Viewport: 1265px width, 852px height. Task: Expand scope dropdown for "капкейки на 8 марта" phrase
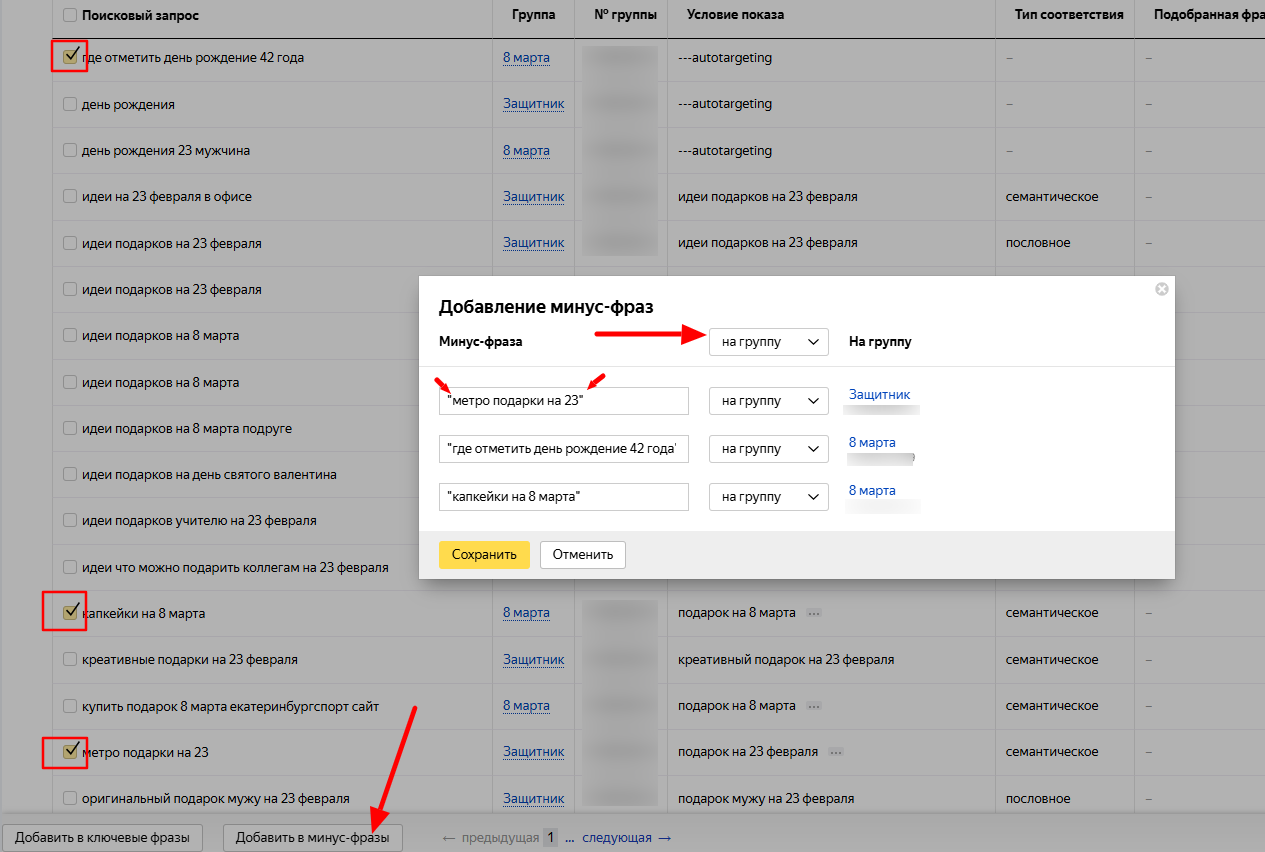(768, 497)
